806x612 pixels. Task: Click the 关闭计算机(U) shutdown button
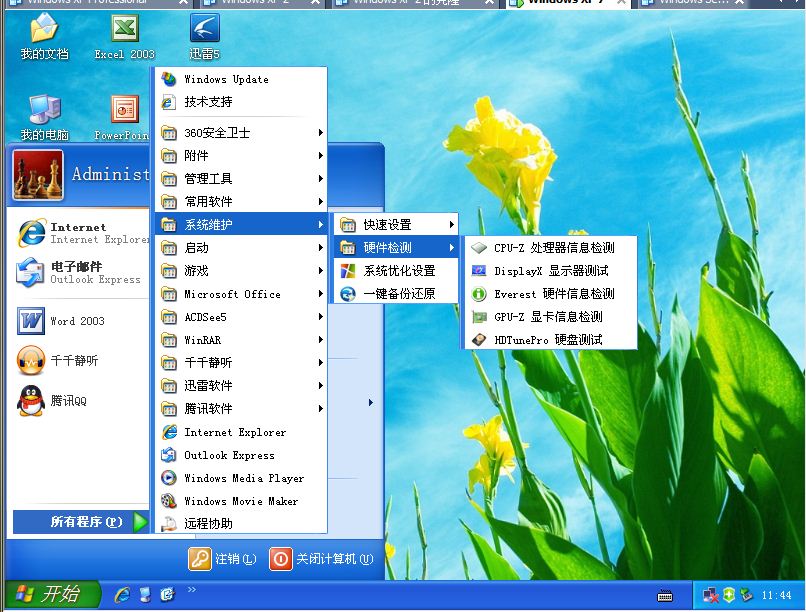[x=322, y=559]
